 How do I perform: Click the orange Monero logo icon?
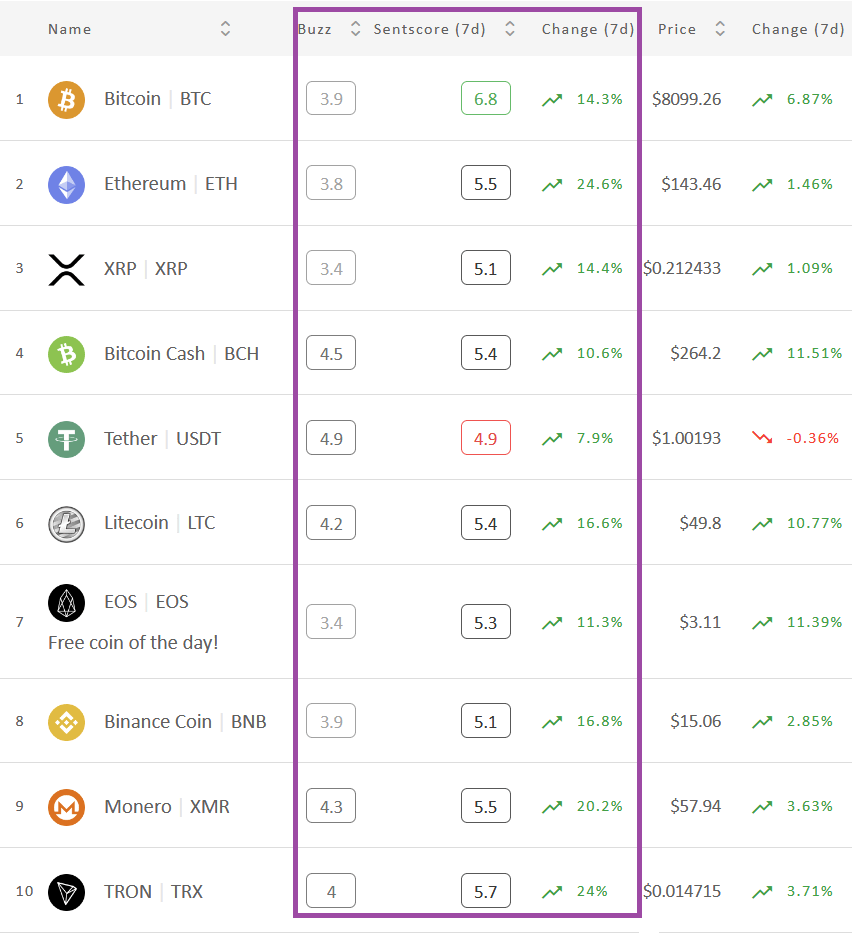pos(66,807)
